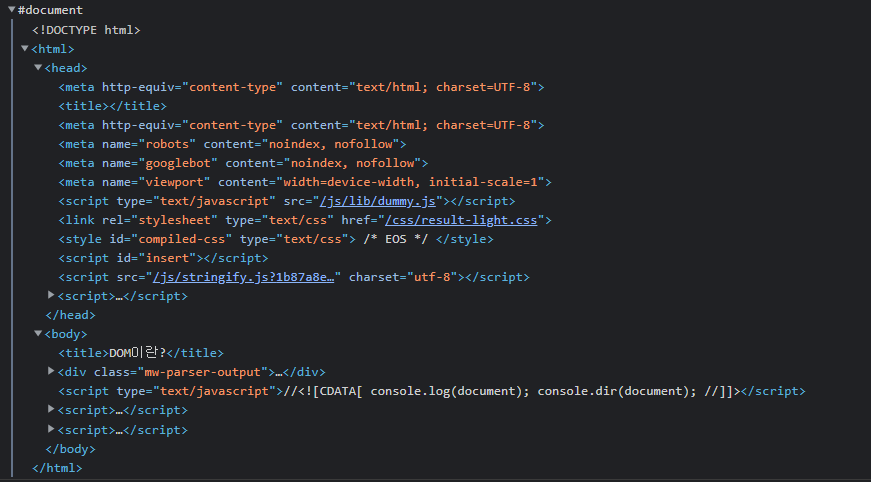Select the second meta content-type line
This screenshot has height=482, width=871.
click(301, 125)
